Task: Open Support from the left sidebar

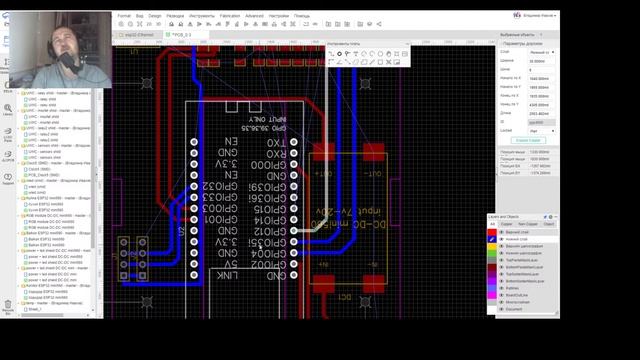Action: pyautogui.click(x=8, y=179)
